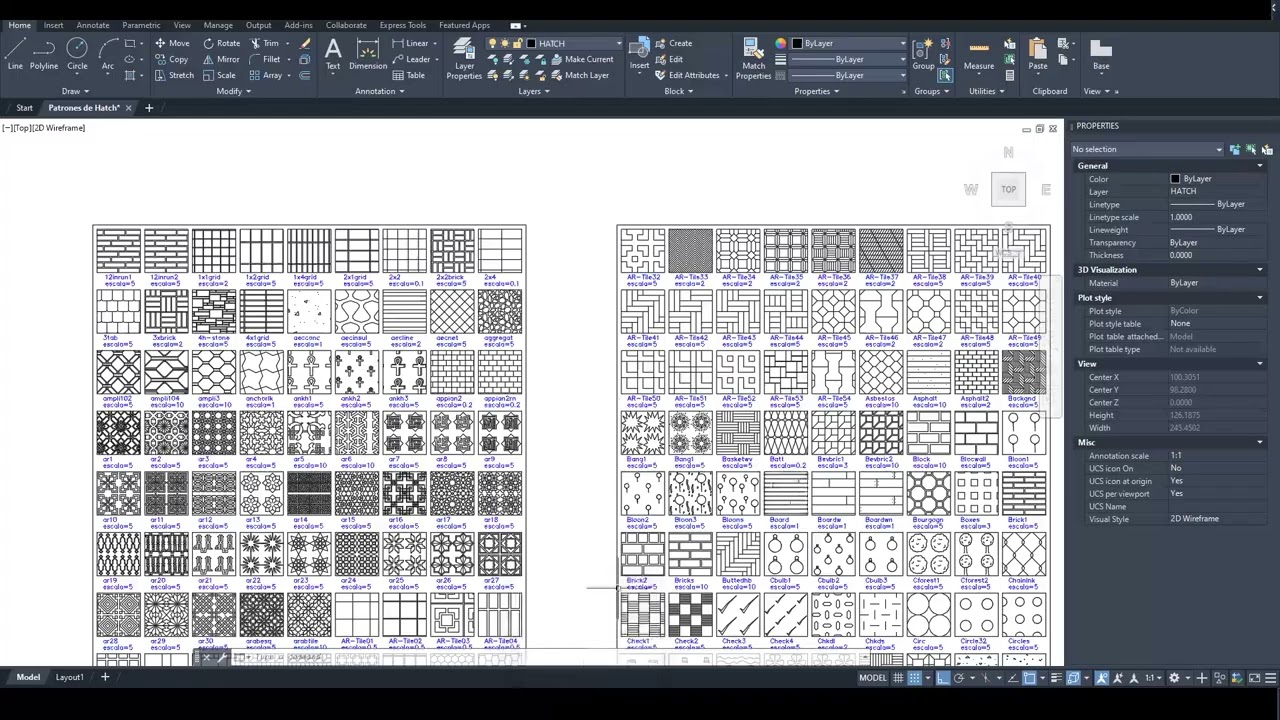Open the HATCH layer dropdown
Screen dimensions: 1280x720
click(618, 44)
